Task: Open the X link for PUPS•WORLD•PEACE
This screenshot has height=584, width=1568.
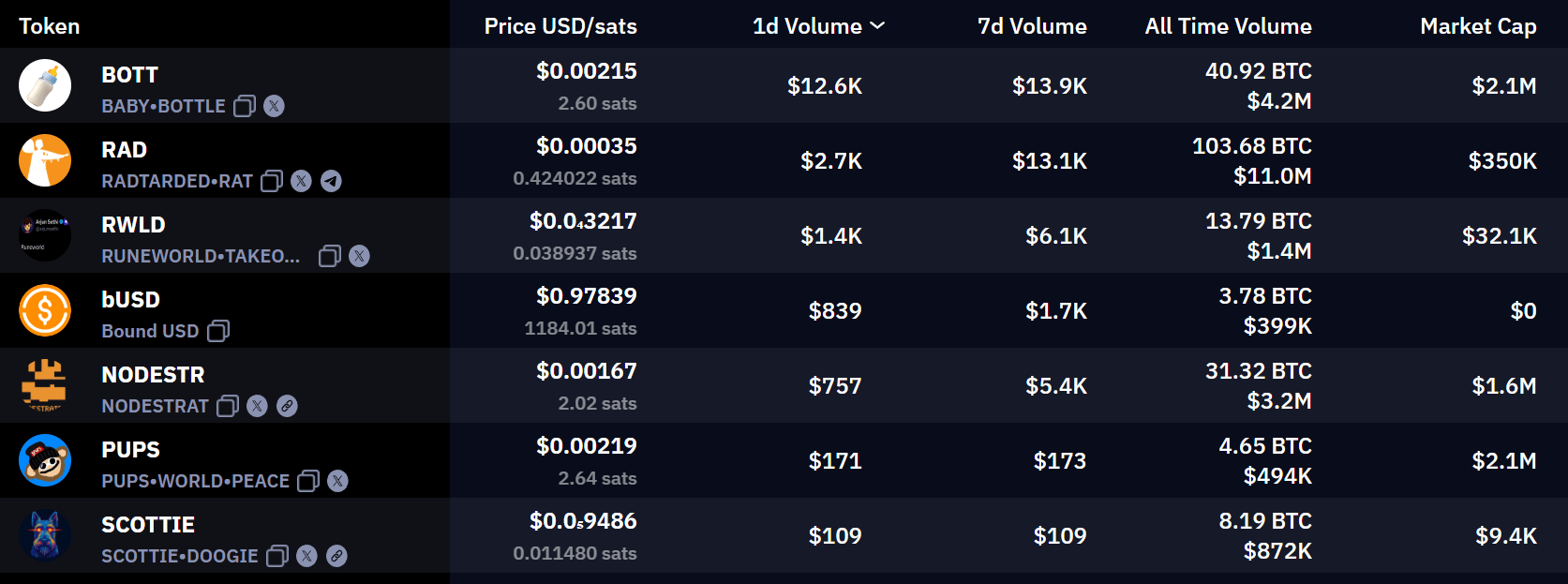Action: (x=337, y=481)
